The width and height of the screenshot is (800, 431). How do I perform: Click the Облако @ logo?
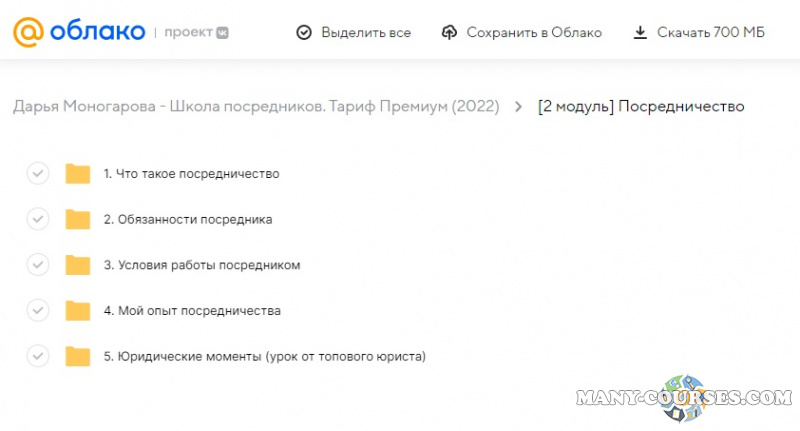click(78, 32)
